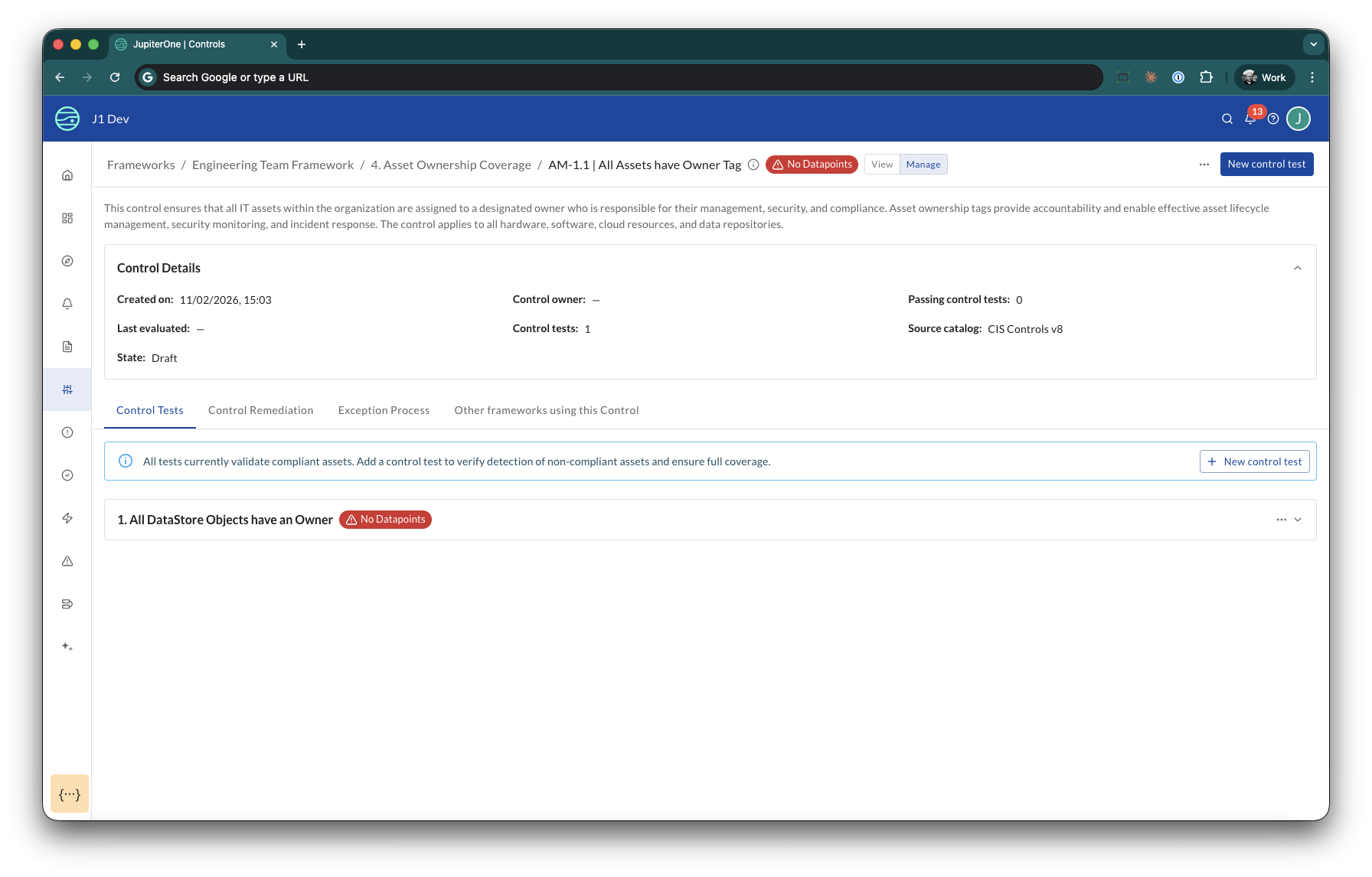Collapse the Control Details panel
The image size is (1372, 877).
pyautogui.click(x=1298, y=268)
